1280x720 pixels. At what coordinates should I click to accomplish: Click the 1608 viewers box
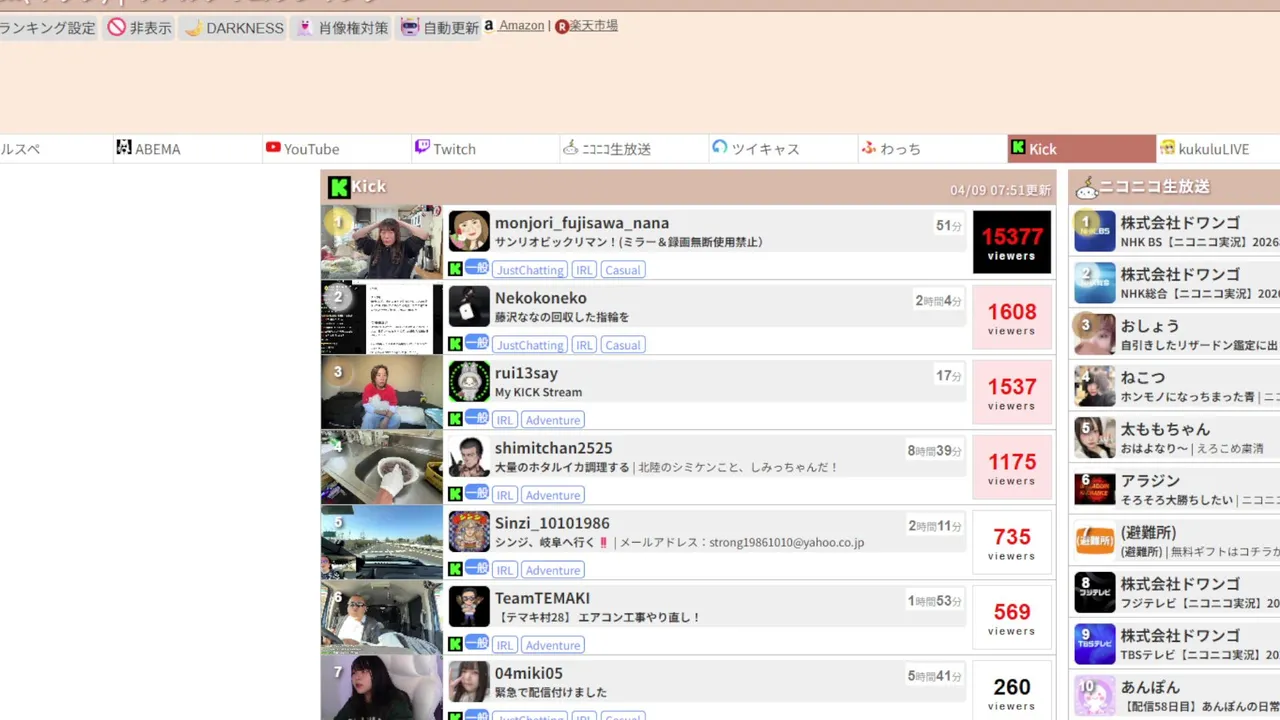[1012, 317]
